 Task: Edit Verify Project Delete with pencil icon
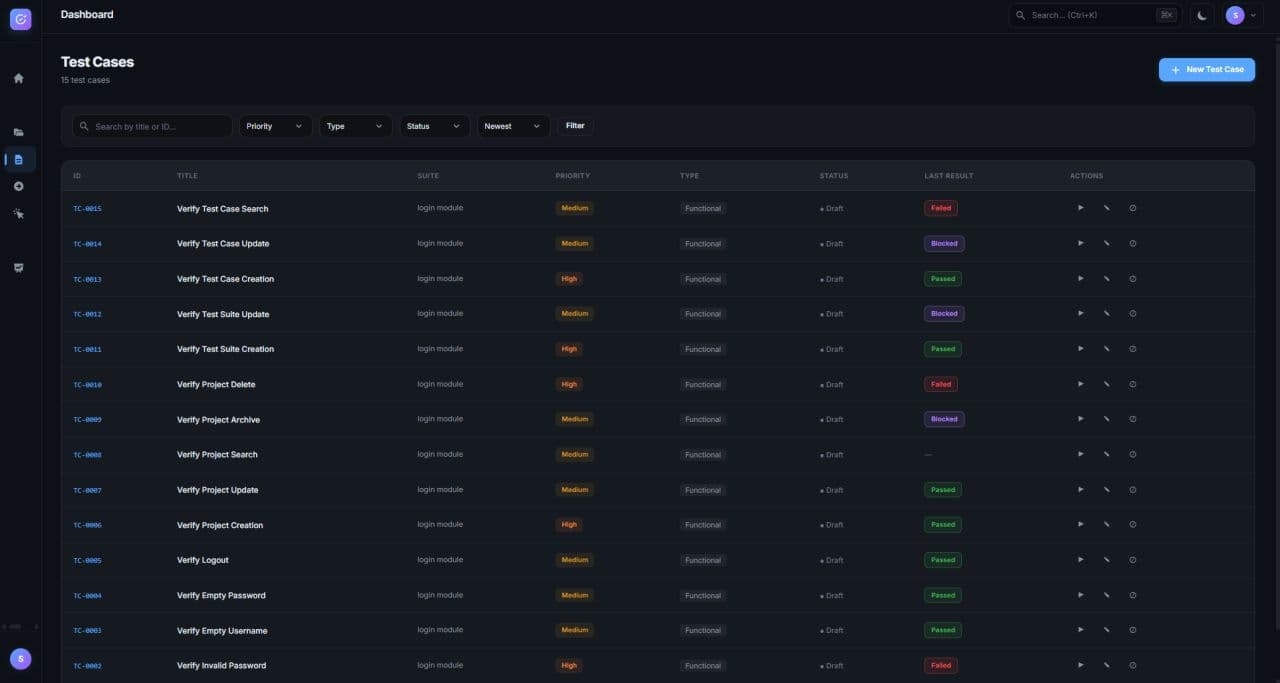1106,384
